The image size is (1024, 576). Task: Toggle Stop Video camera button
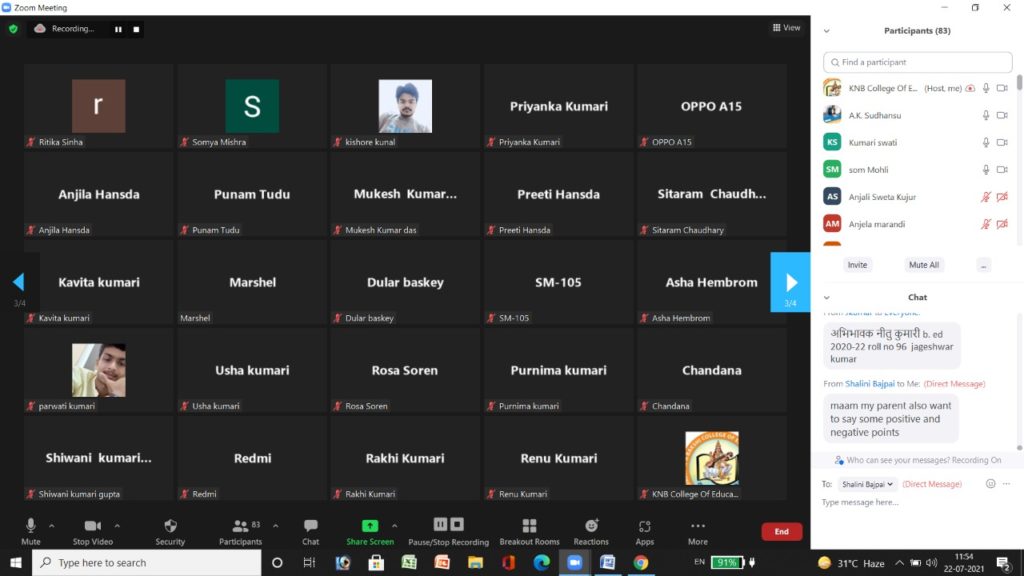[93, 526]
